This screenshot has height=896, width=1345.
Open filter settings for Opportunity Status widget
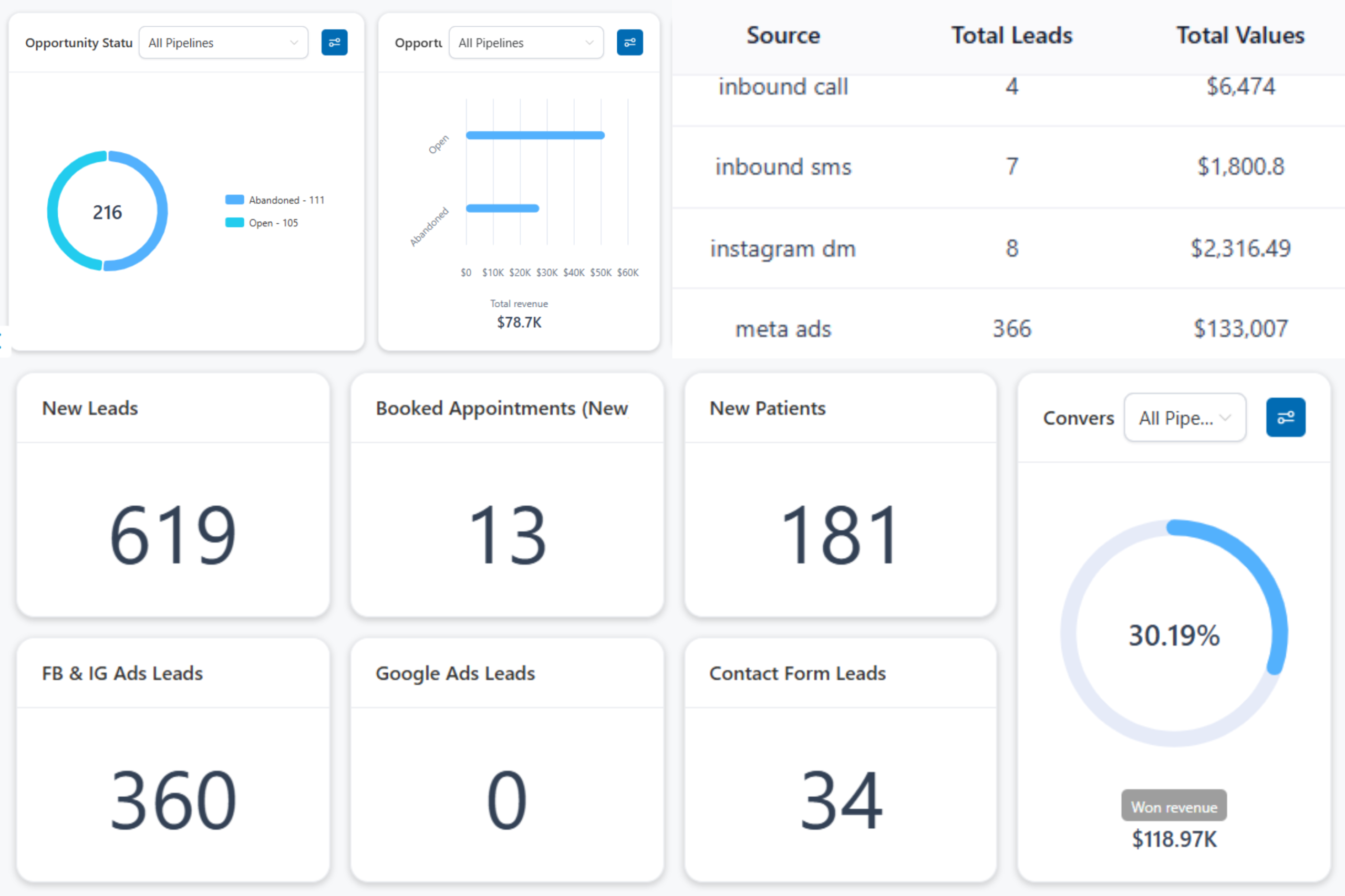[x=334, y=43]
